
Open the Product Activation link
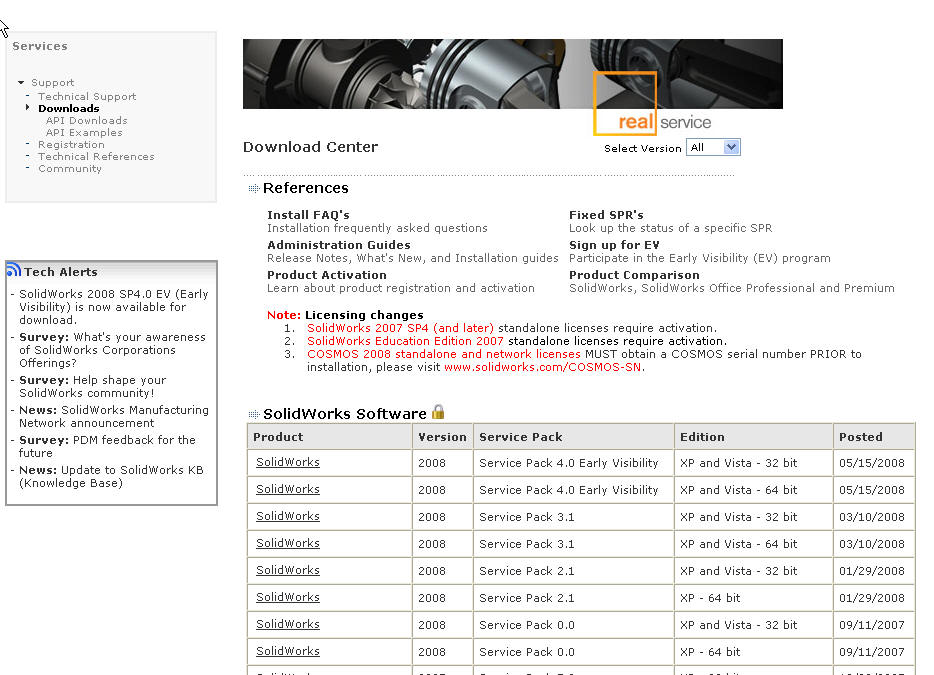[326, 275]
